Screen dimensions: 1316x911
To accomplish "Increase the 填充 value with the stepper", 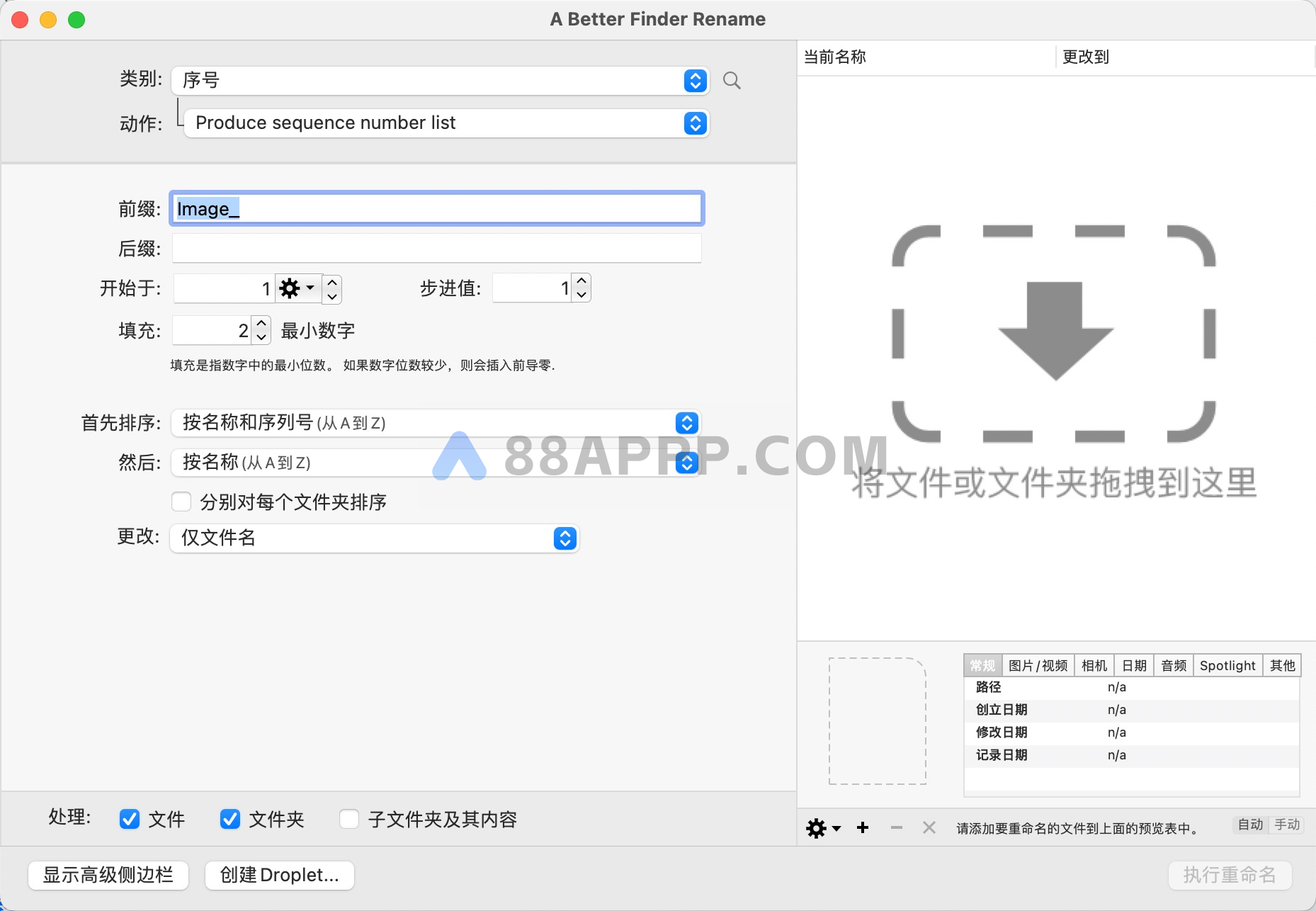I will point(261,324).
